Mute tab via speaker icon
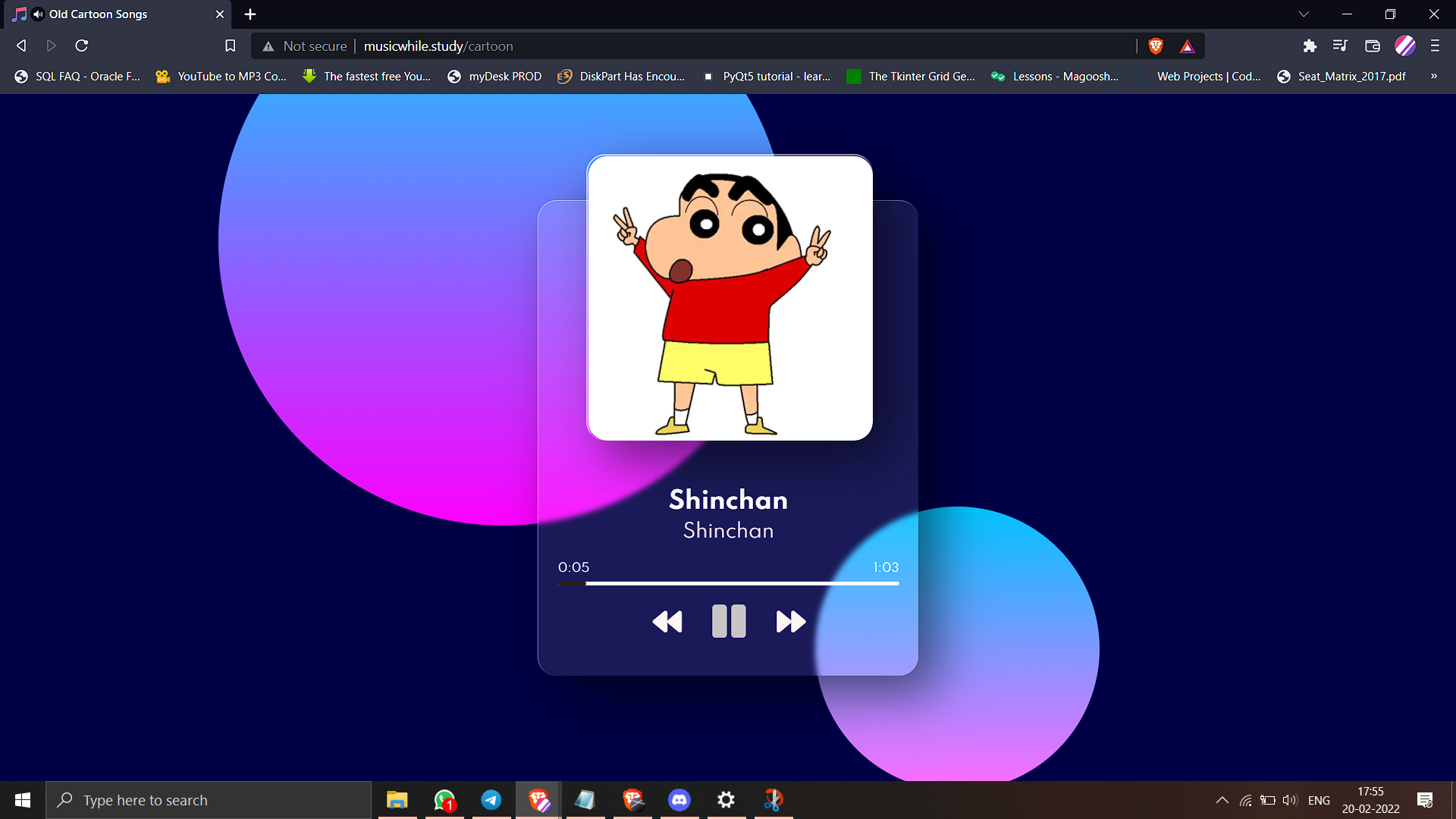Screen dimensions: 1456x819 38,14
